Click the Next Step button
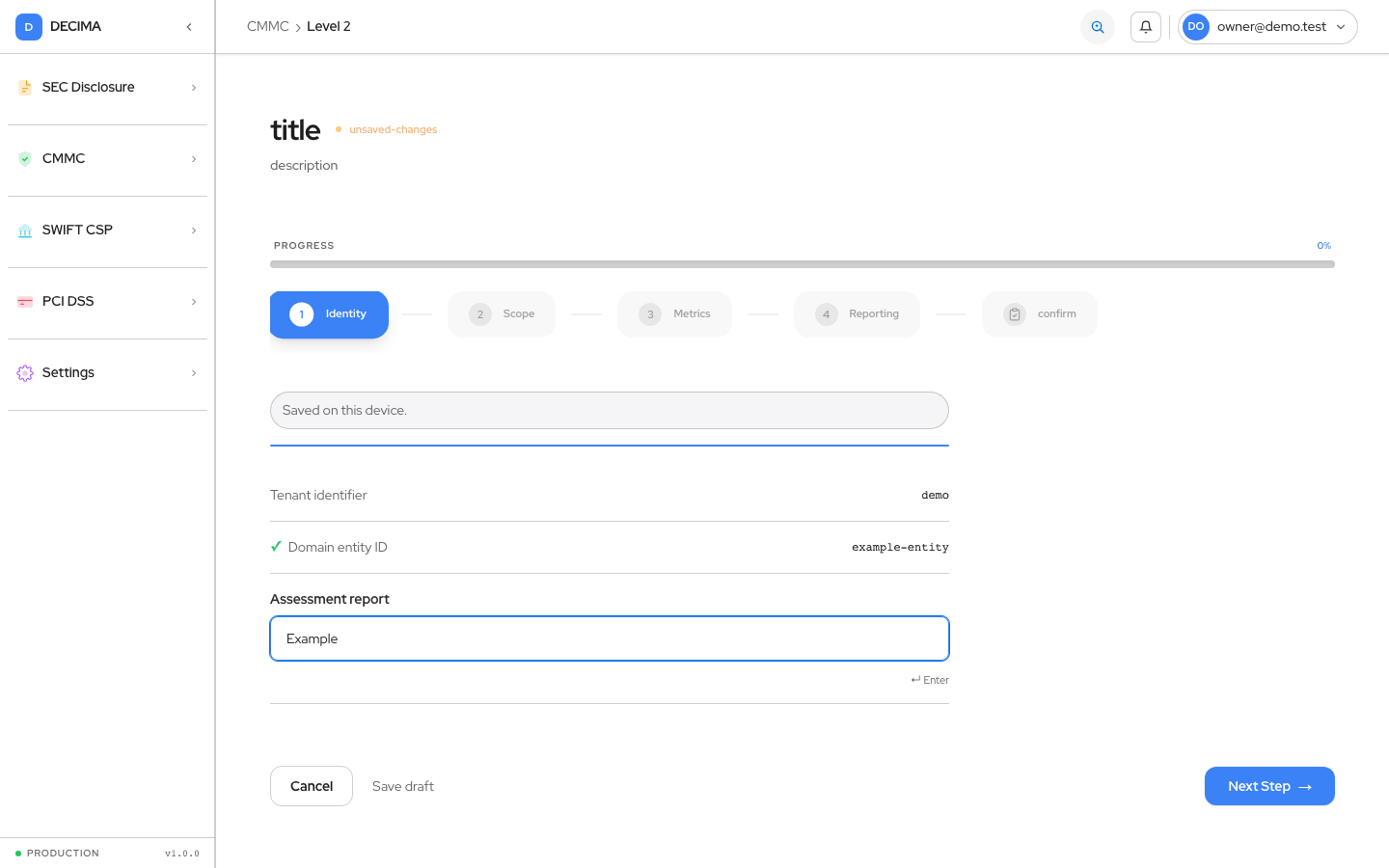 pyautogui.click(x=1269, y=786)
